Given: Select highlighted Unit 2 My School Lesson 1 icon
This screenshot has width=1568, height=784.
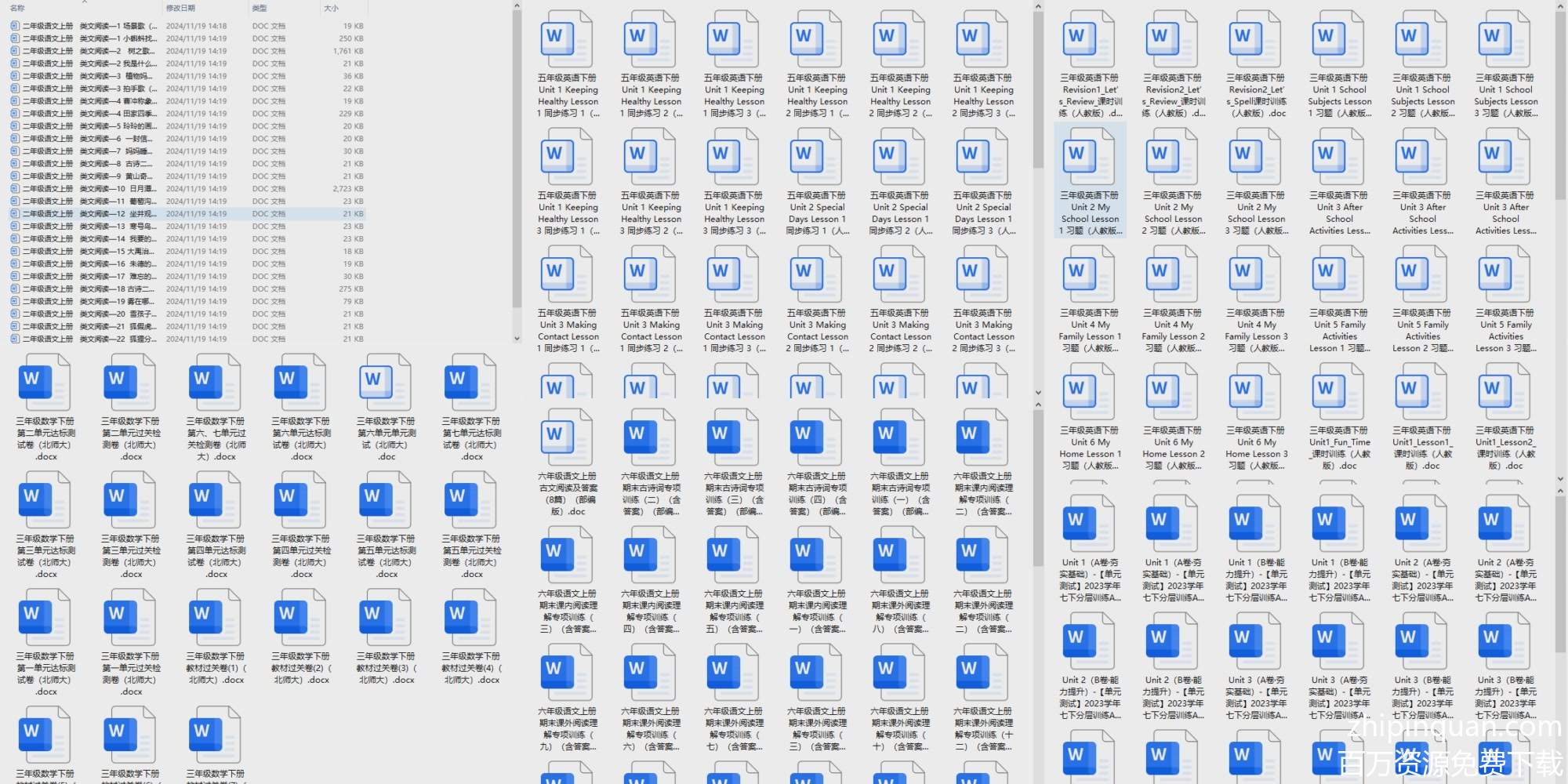Looking at the screenshot, I should pyautogui.click(x=1090, y=157).
